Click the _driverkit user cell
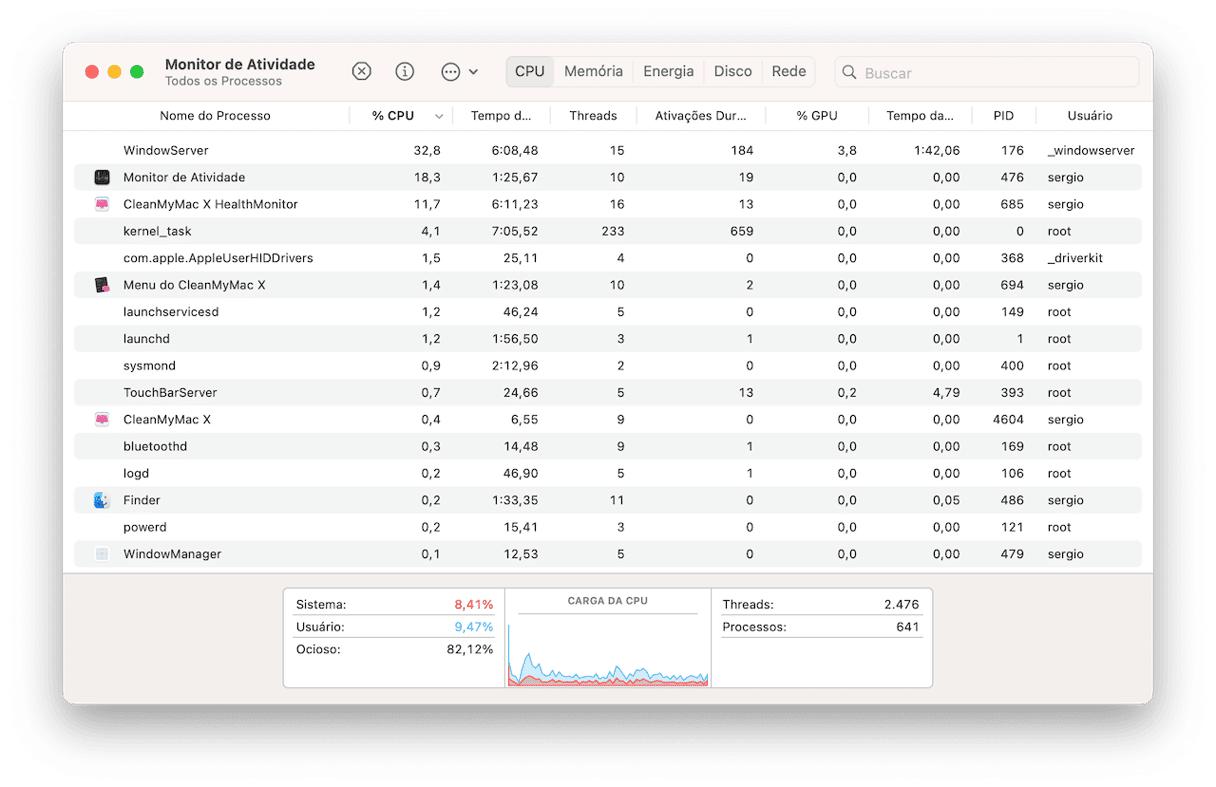The image size is (1216, 787). pyautogui.click(x=1074, y=258)
